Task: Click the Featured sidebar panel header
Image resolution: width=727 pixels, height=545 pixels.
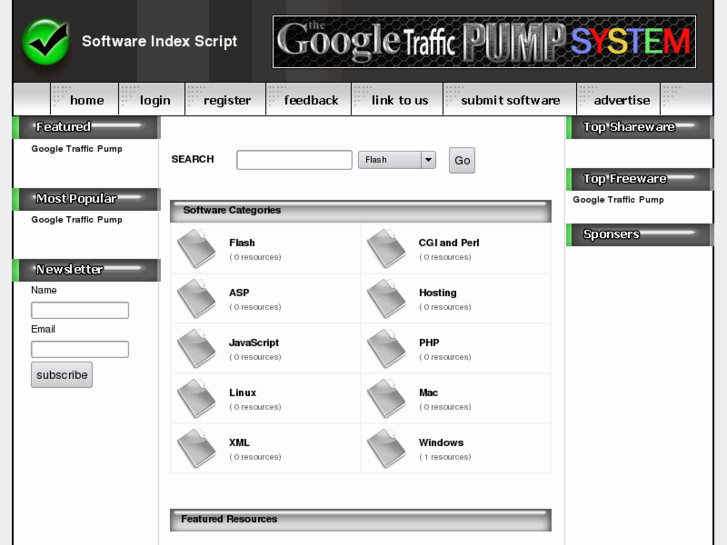Action: (x=86, y=128)
